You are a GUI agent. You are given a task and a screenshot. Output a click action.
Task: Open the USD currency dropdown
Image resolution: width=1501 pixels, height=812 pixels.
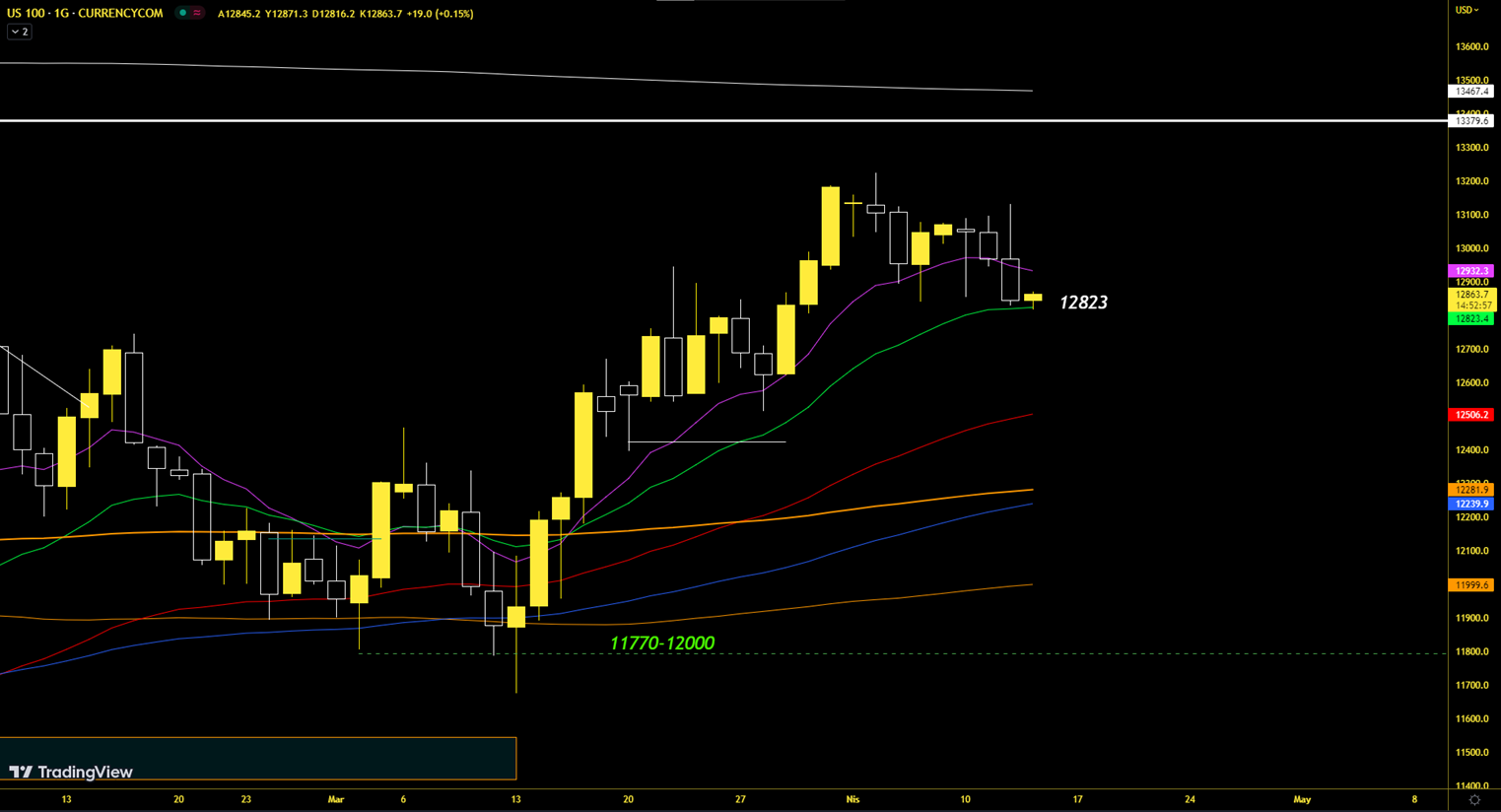pos(1467,10)
